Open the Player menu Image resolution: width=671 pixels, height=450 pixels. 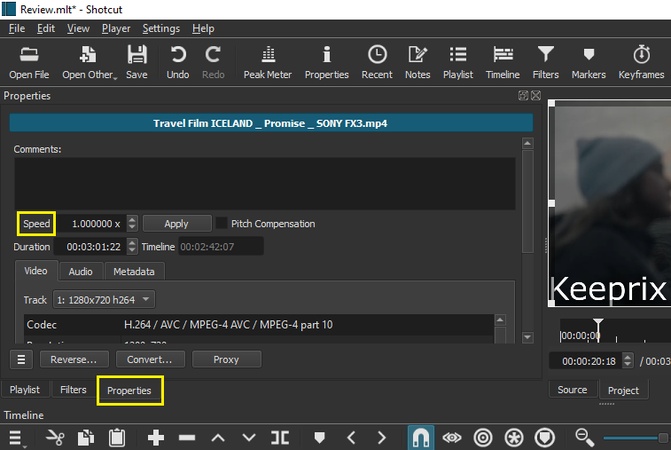click(x=116, y=29)
